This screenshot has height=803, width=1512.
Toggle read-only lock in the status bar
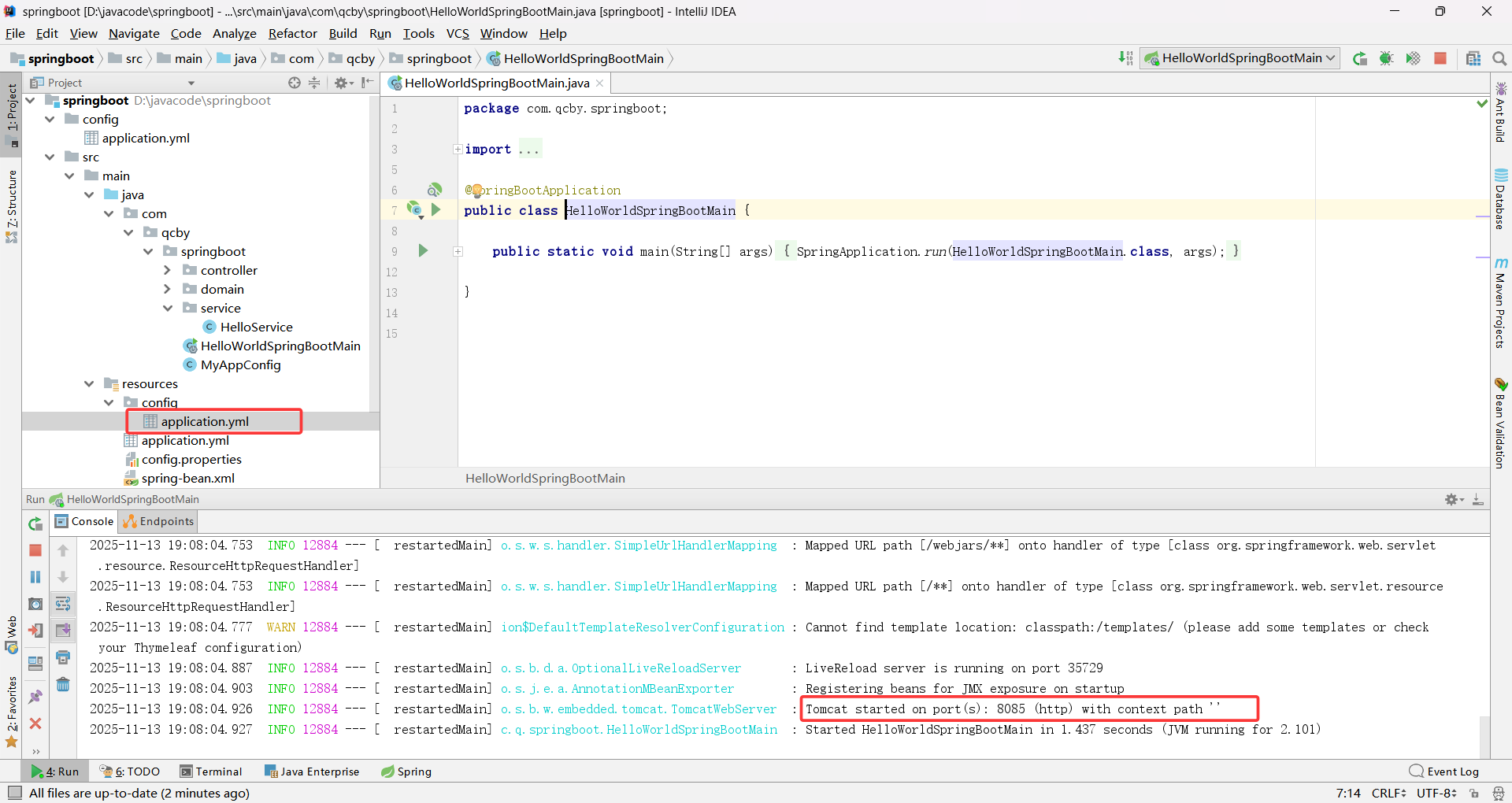click(x=1474, y=794)
